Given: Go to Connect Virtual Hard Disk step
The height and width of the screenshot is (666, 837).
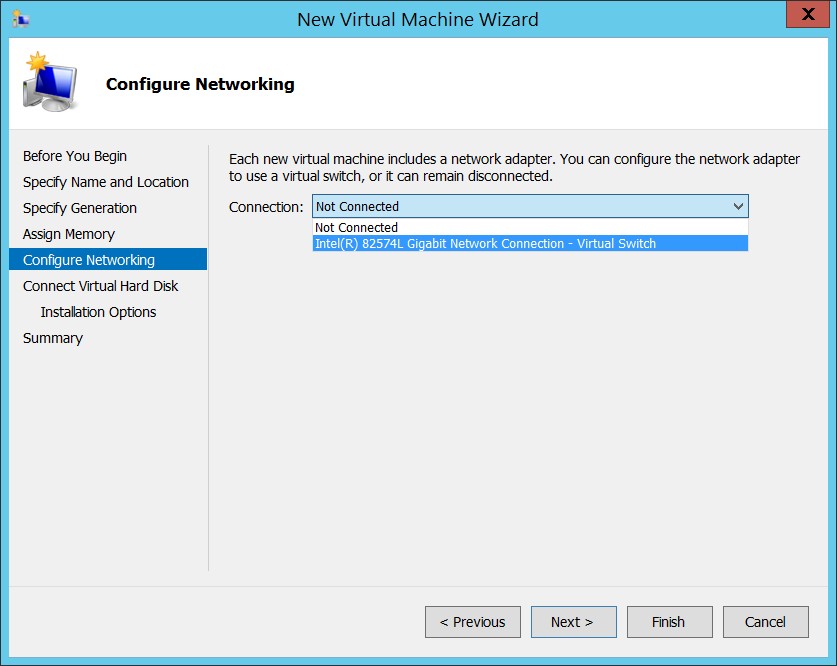Looking at the screenshot, I should coord(100,286).
